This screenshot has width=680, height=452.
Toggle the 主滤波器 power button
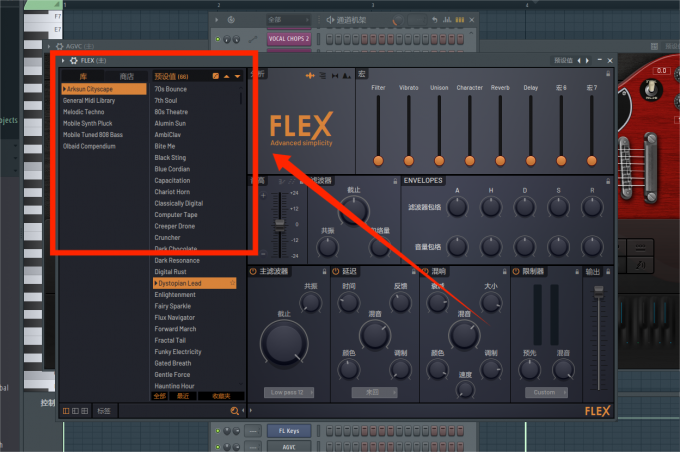click(x=253, y=272)
